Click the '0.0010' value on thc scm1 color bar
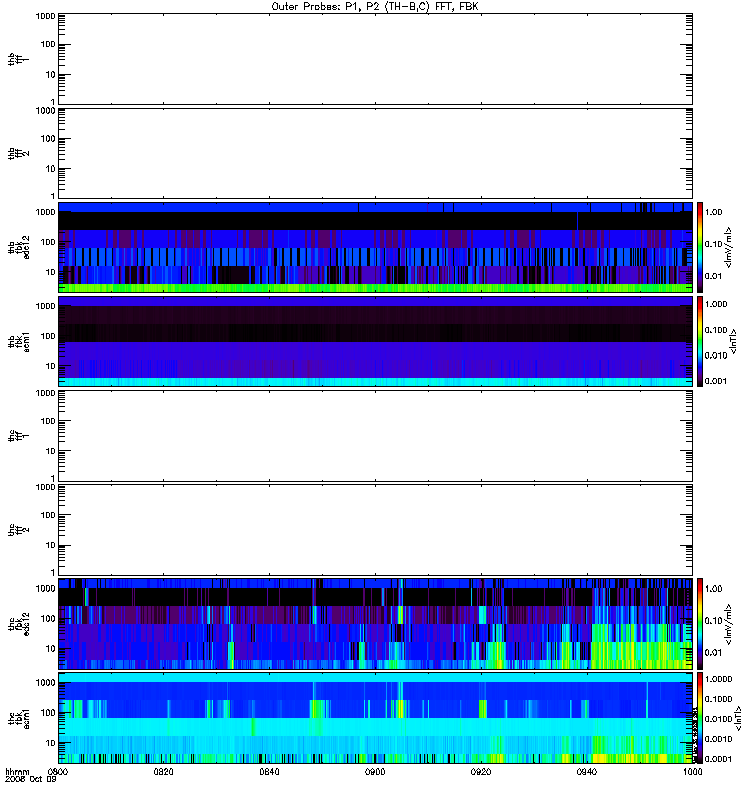This screenshot has width=750, height=800. tap(718, 739)
